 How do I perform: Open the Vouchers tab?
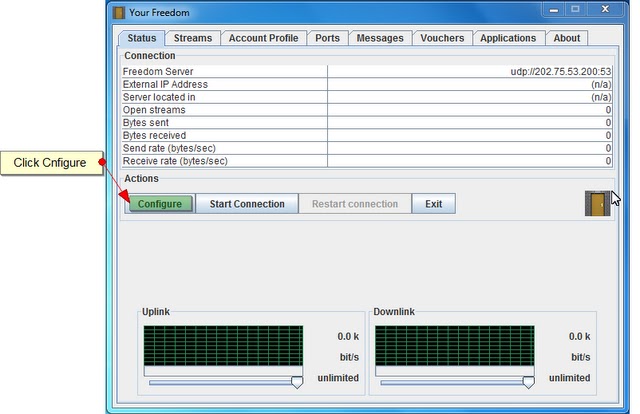click(442, 38)
